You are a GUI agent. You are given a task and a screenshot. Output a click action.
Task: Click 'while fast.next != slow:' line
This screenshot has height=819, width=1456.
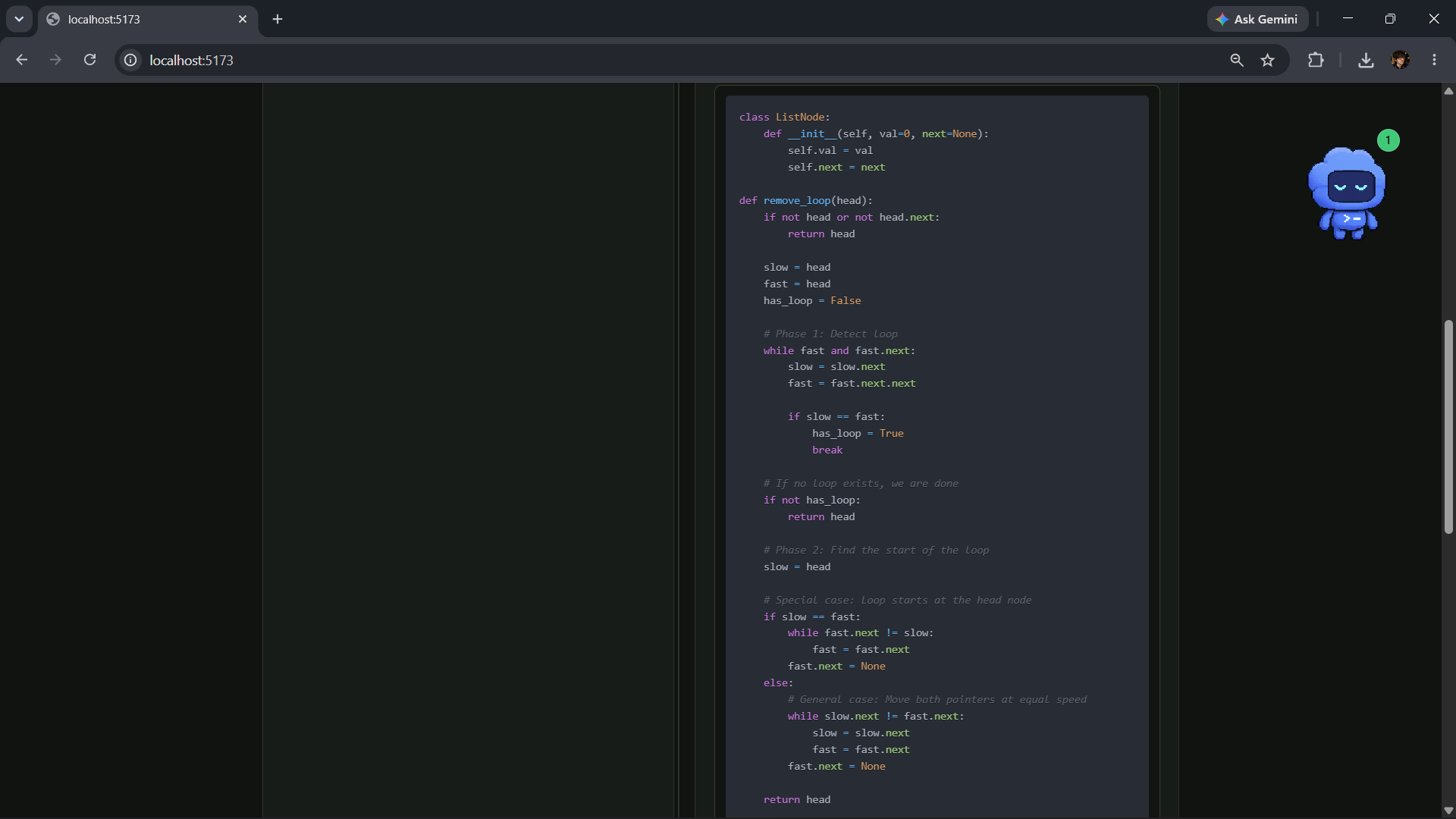861,632
